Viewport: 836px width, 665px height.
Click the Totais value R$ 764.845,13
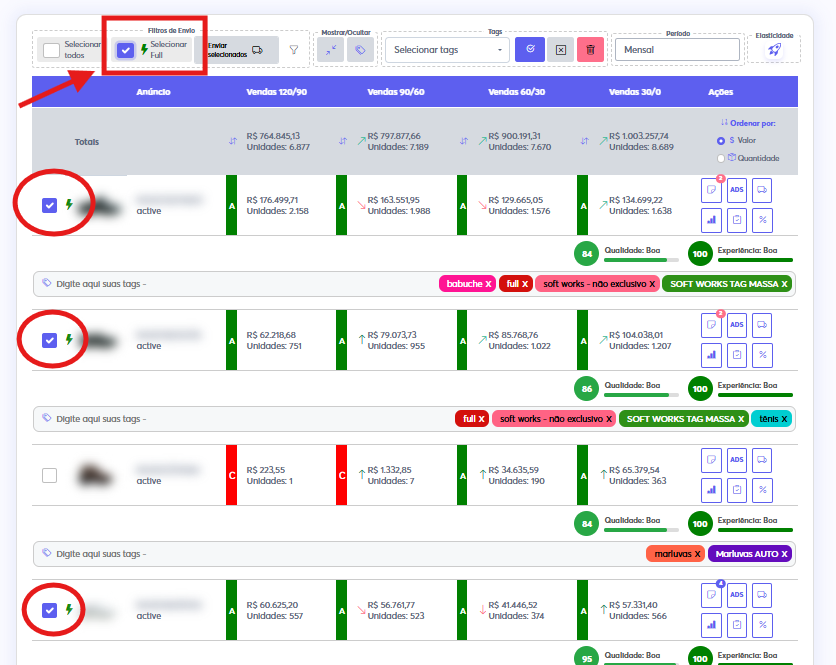point(273,136)
